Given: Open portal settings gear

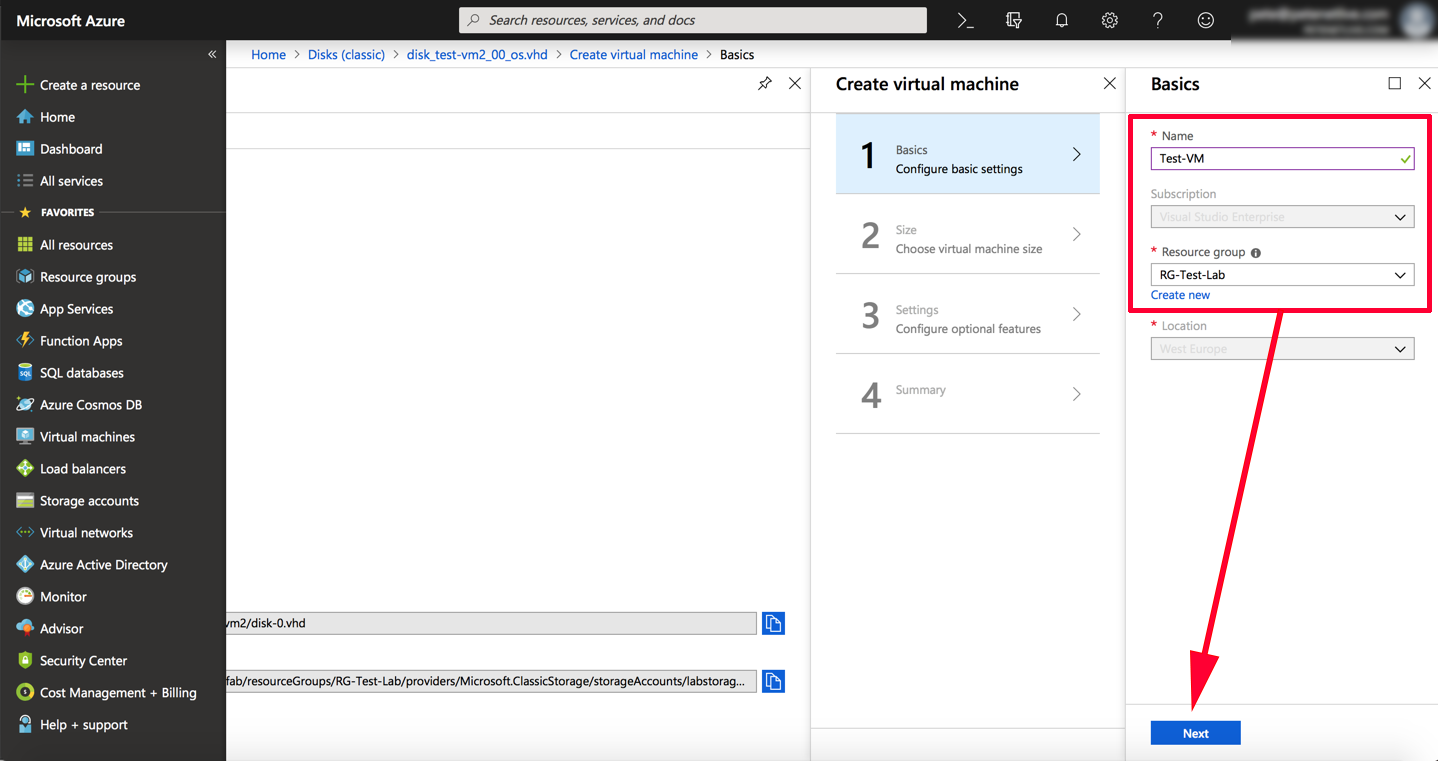Looking at the screenshot, I should click(x=1110, y=20).
